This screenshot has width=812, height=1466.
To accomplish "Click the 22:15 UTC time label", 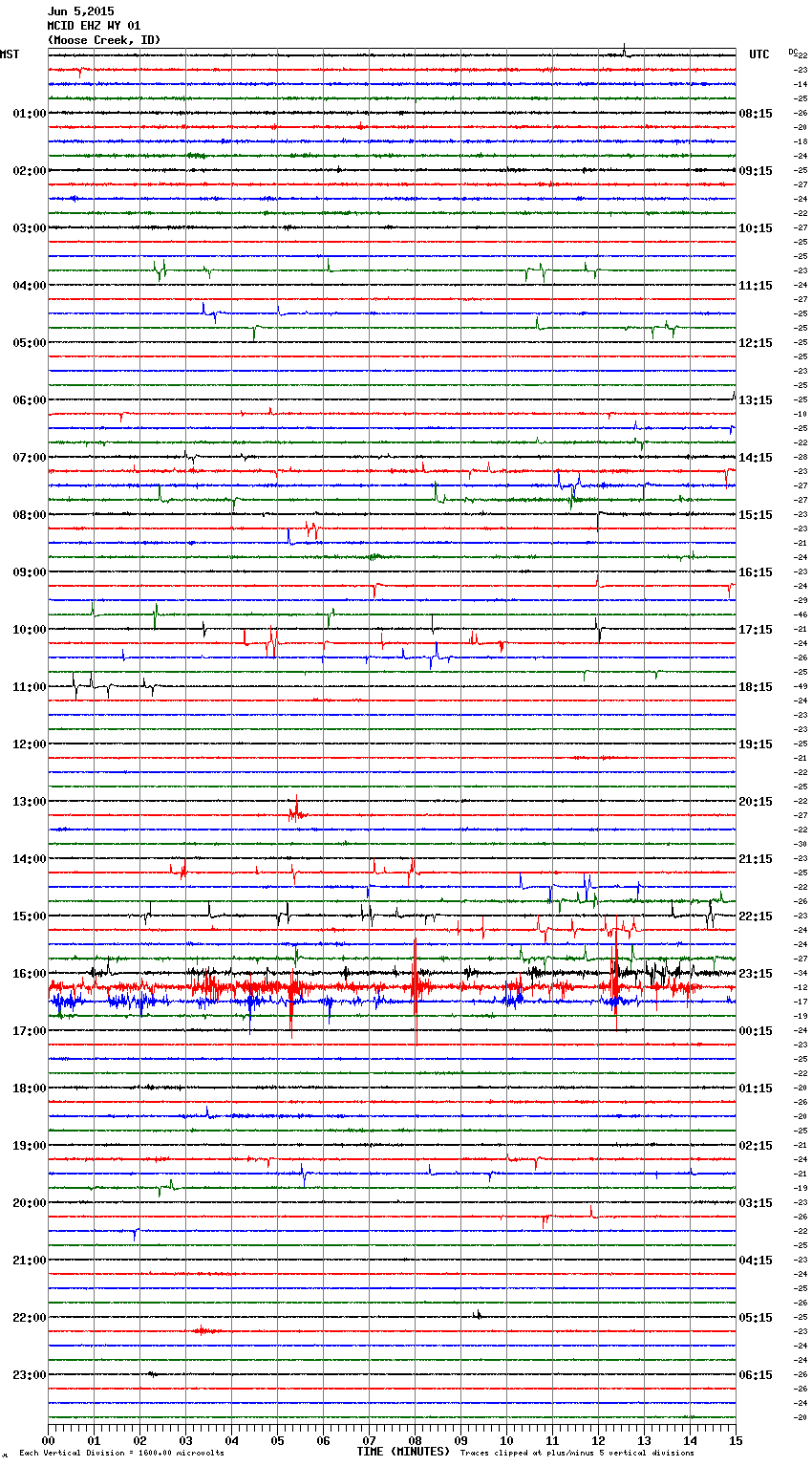I will pos(756,916).
